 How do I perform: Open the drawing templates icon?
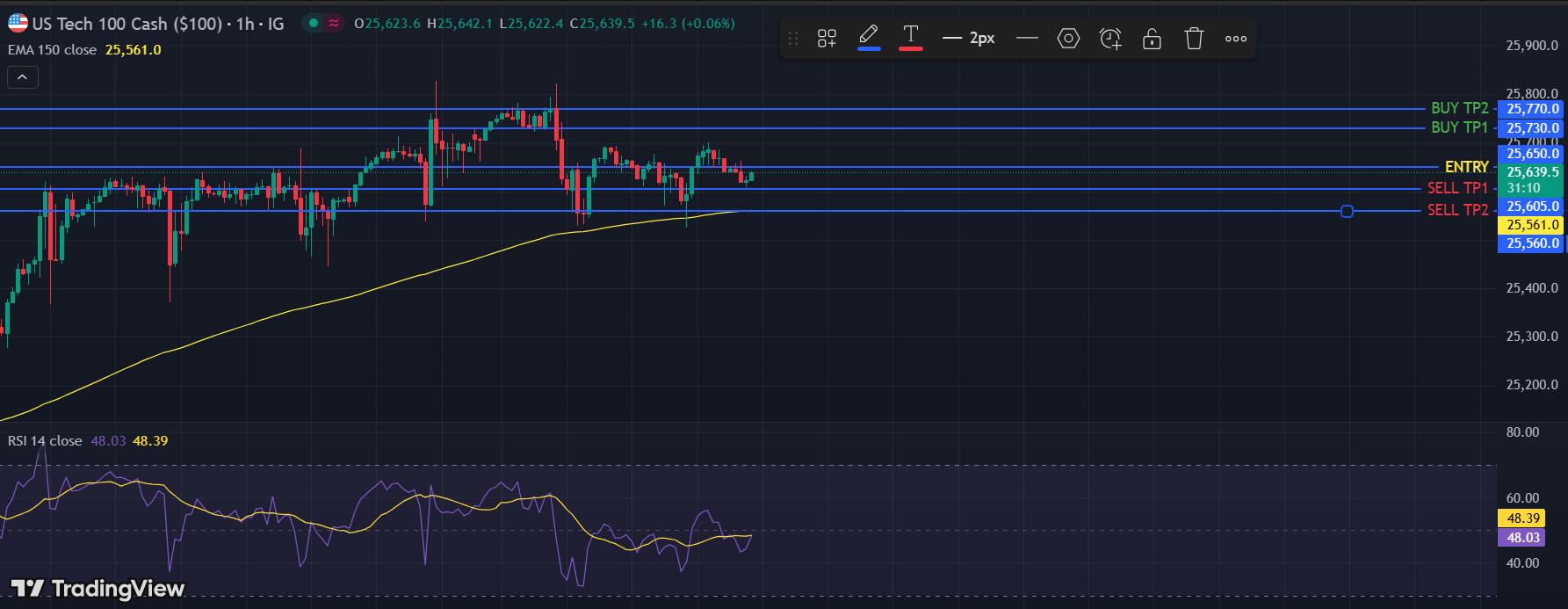click(827, 39)
